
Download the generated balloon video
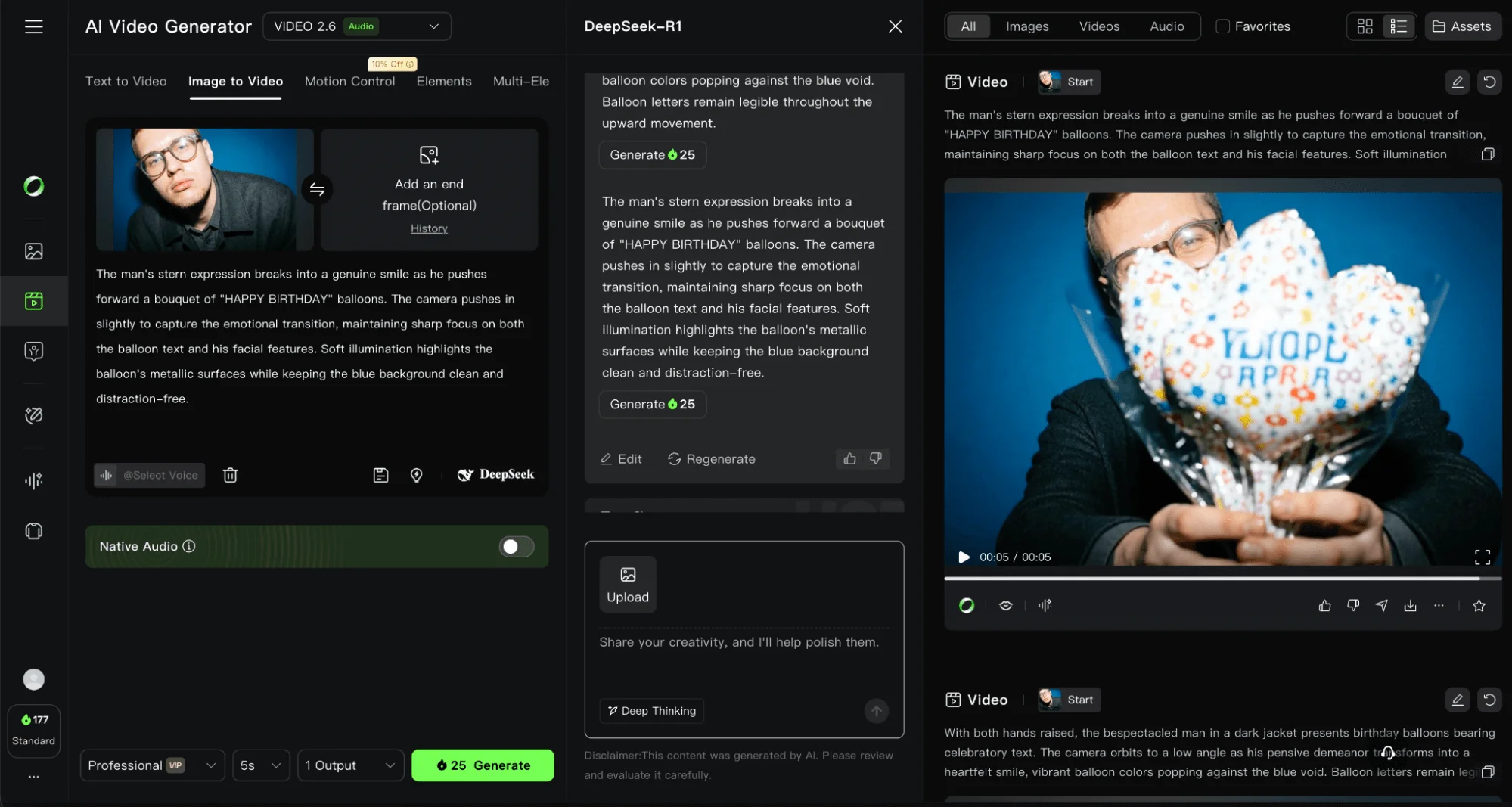point(1410,605)
